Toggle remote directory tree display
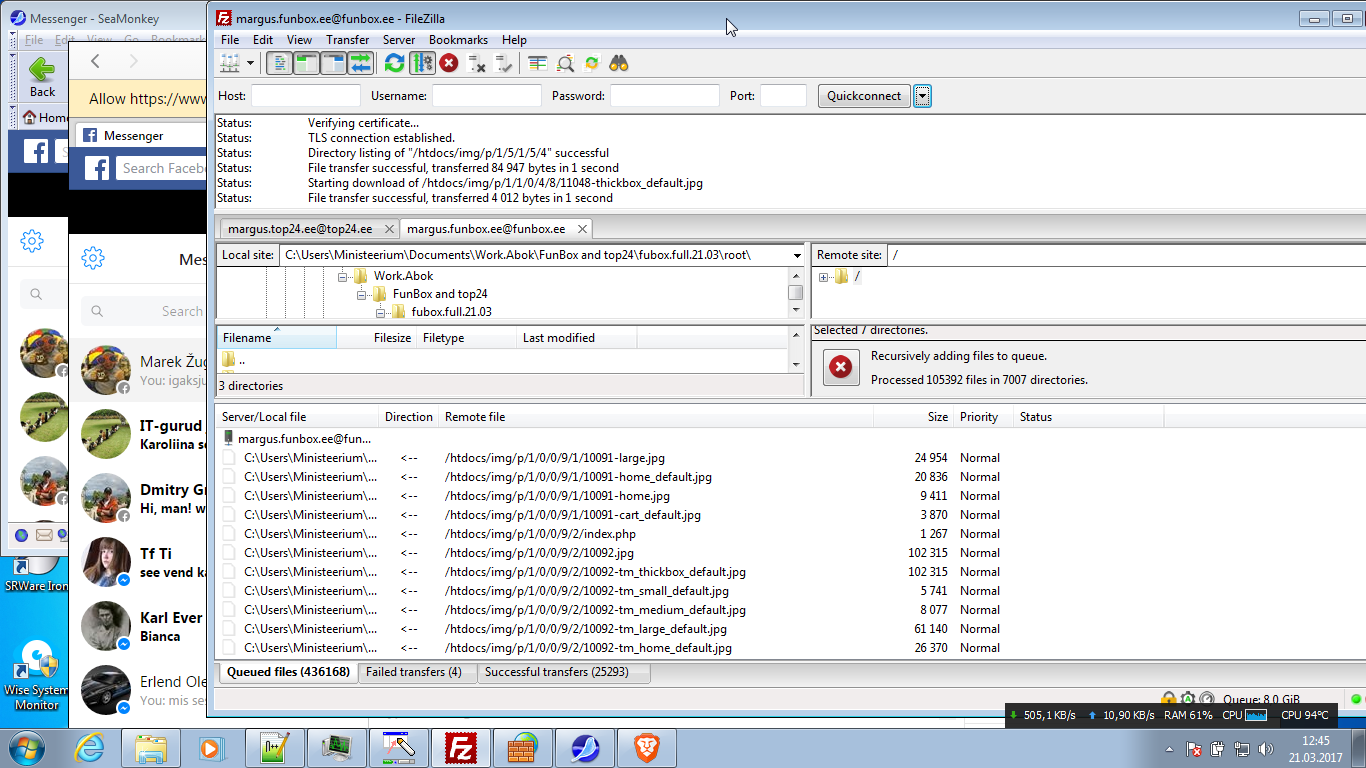This screenshot has width=1366, height=768. pyautogui.click(x=333, y=63)
